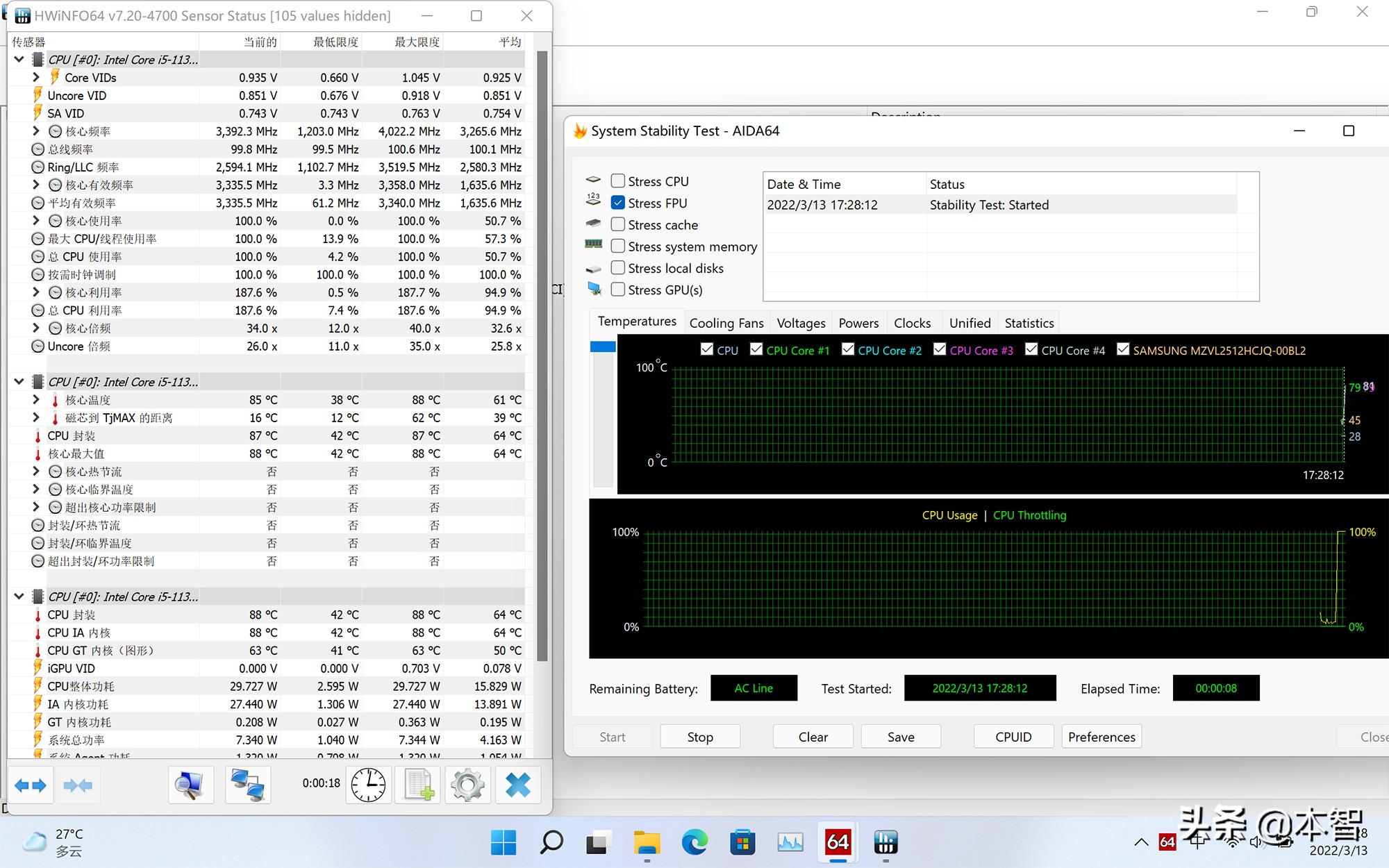1389x868 pixels.
Task: Toggle the CPU Core #1 graph checkbox
Action: coord(756,349)
